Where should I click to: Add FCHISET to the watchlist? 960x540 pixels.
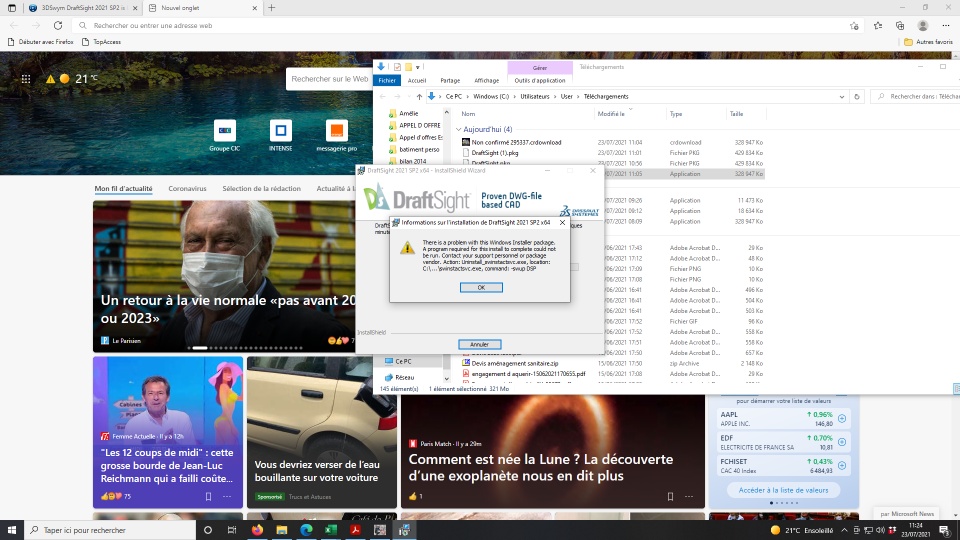pos(842,466)
